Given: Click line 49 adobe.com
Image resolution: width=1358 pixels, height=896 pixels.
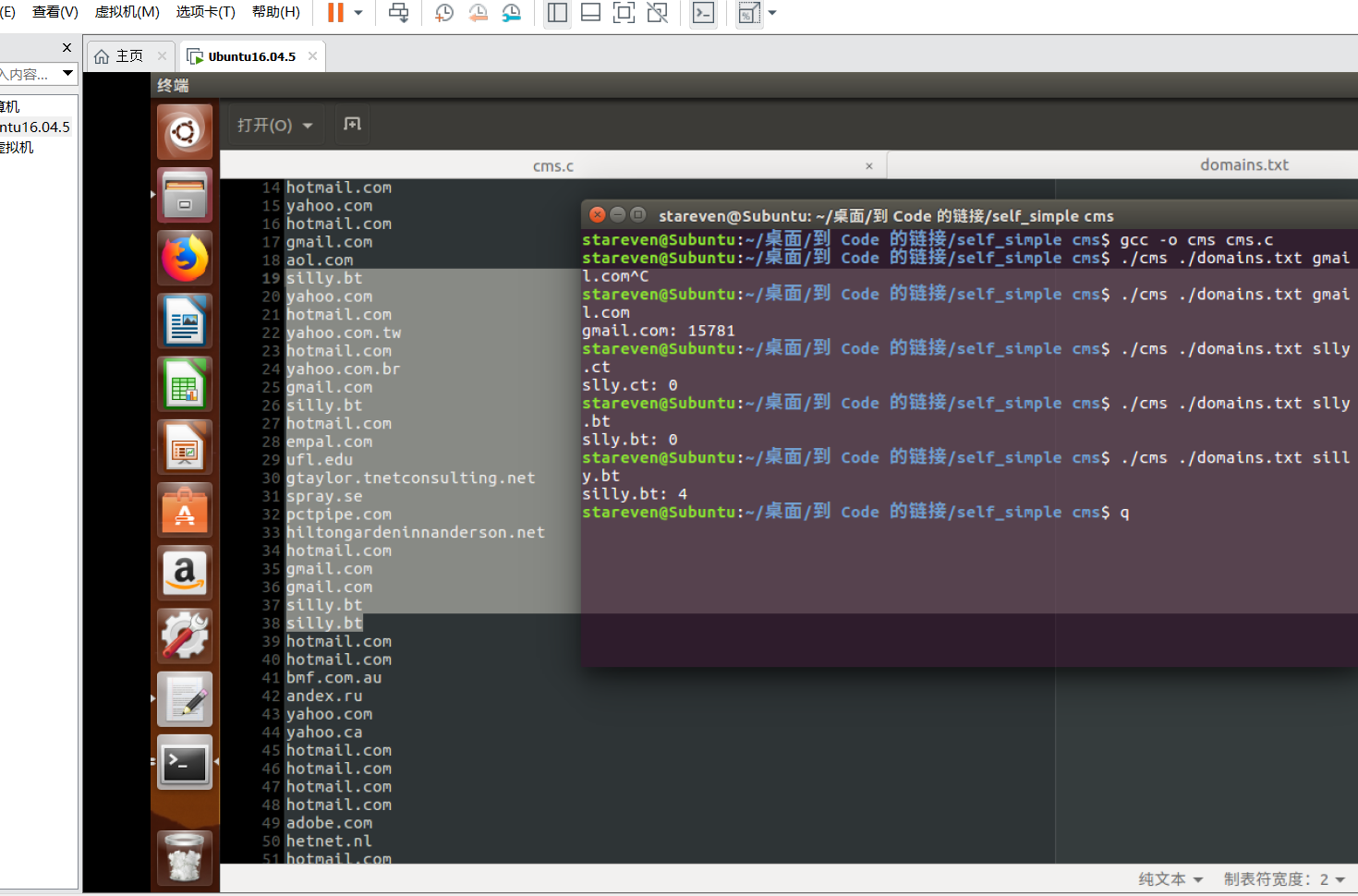Looking at the screenshot, I should (329, 822).
